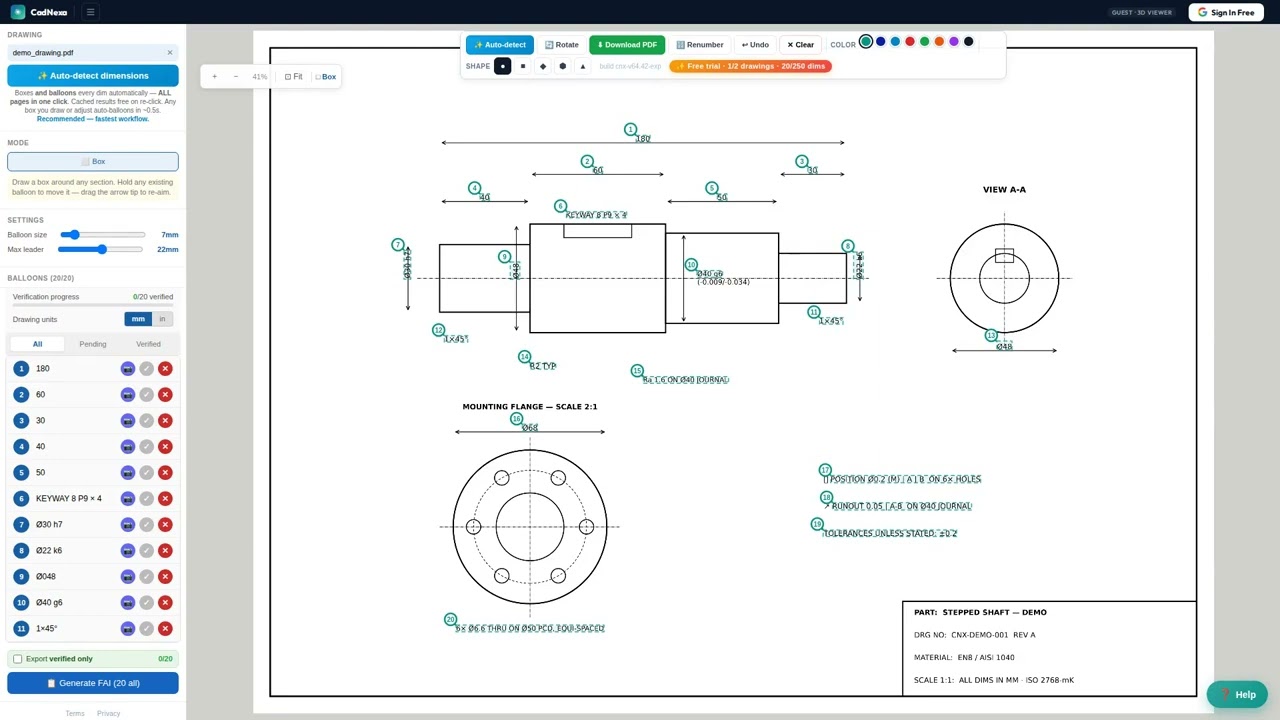Screen dimensions: 1280x720
Task: Zoom out with the minus button
Action: (x=236, y=77)
